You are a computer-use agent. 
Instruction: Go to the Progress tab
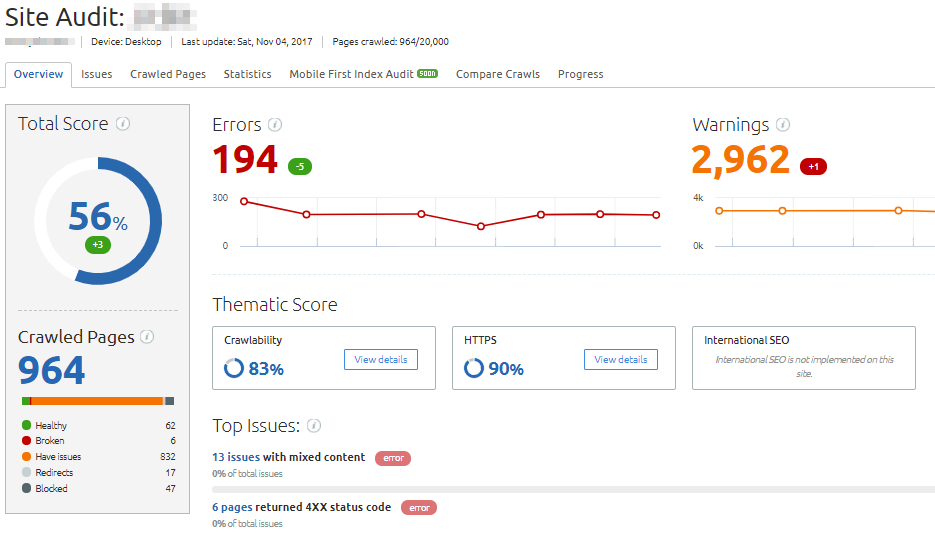click(580, 74)
